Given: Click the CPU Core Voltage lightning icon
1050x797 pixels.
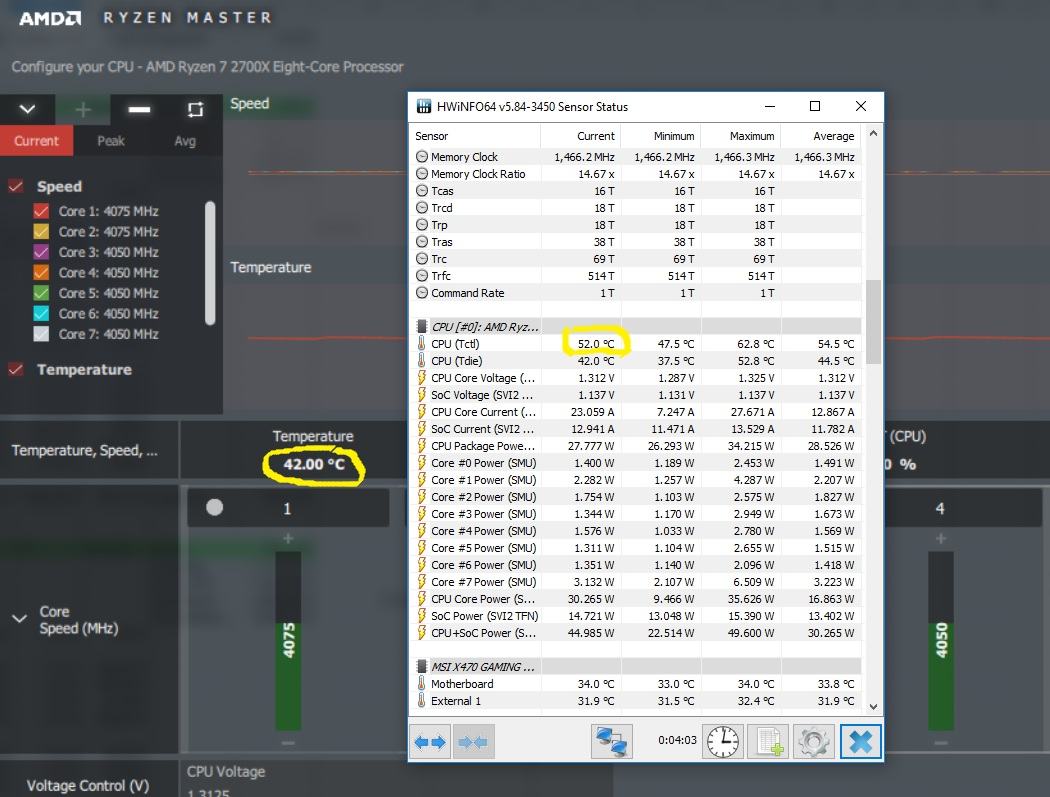Looking at the screenshot, I should (x=421, y=378).
